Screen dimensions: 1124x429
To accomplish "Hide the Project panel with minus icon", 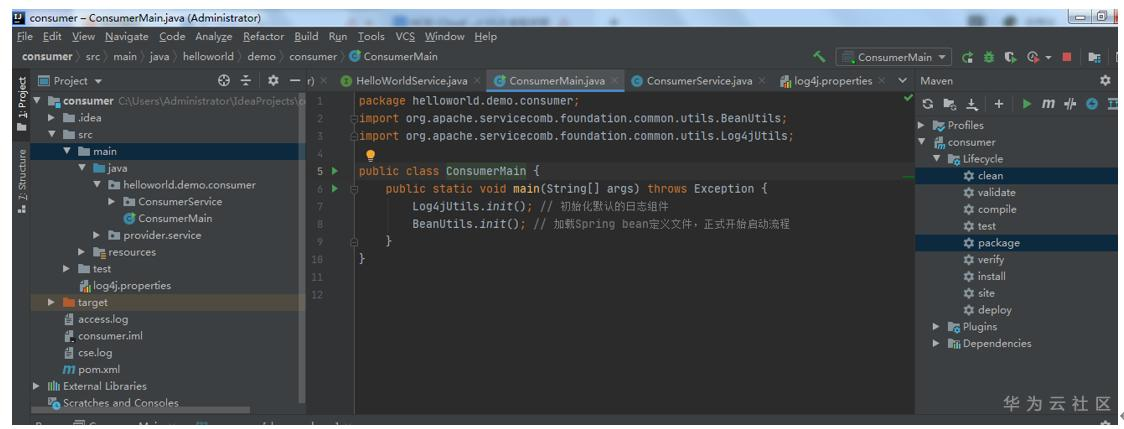I will (295, 81).
